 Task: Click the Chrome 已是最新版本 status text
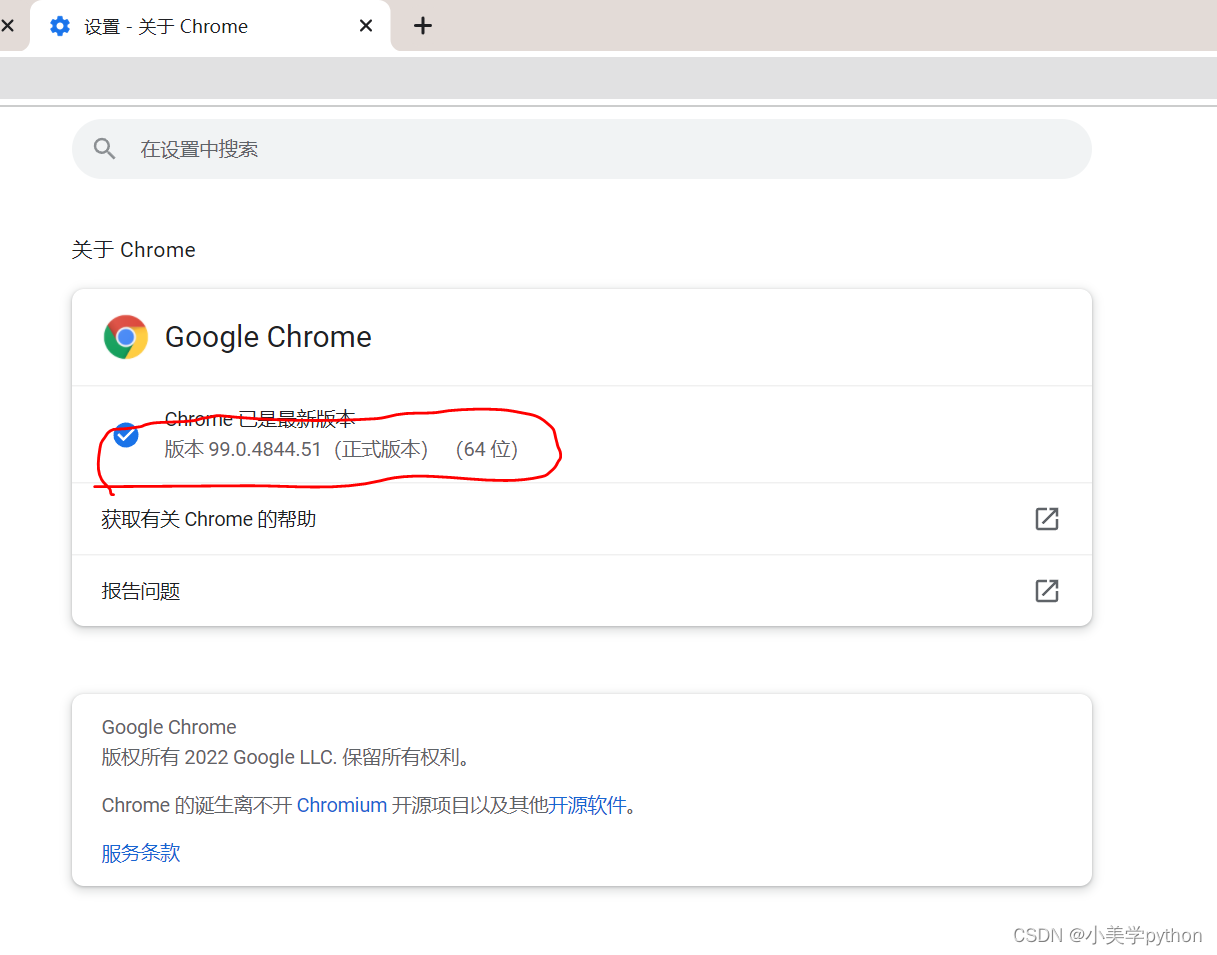260,419
